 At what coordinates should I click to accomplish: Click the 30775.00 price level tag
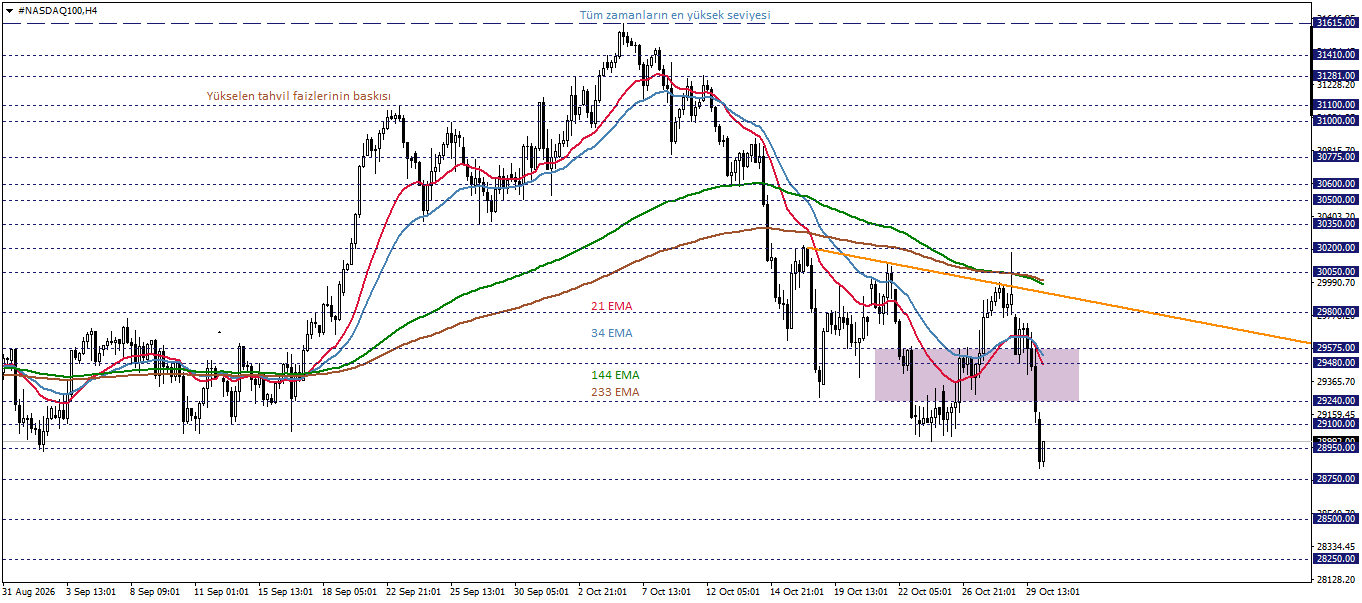1336,156
